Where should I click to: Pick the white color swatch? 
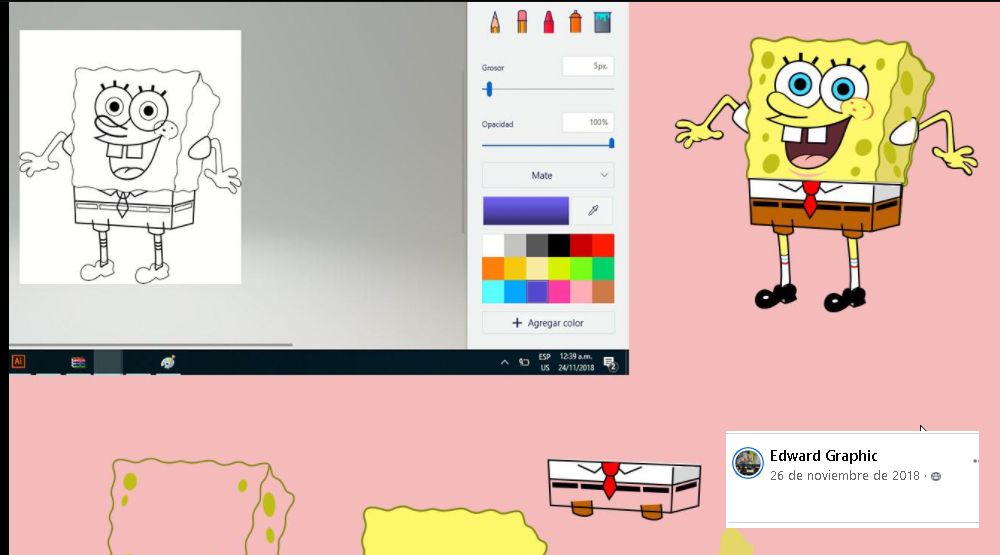[x=493, y=246]
